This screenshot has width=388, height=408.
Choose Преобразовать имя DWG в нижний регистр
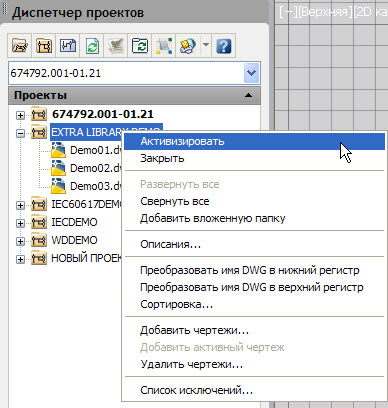pos(255,270)
